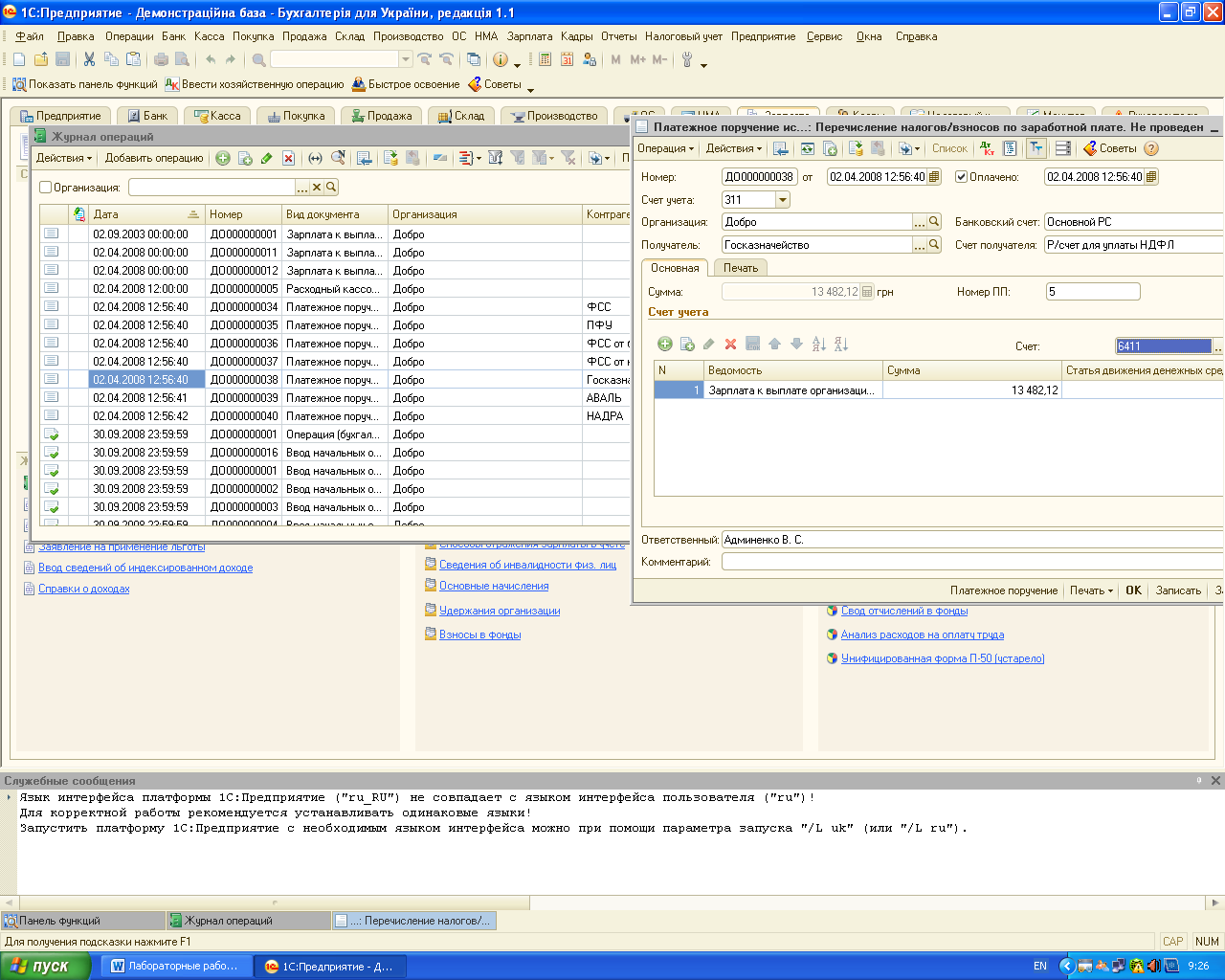Select journal row with Расходный кассовый document
Image resolution: width=1225 pixels, height=980 pixels.
tap(334, 289)
